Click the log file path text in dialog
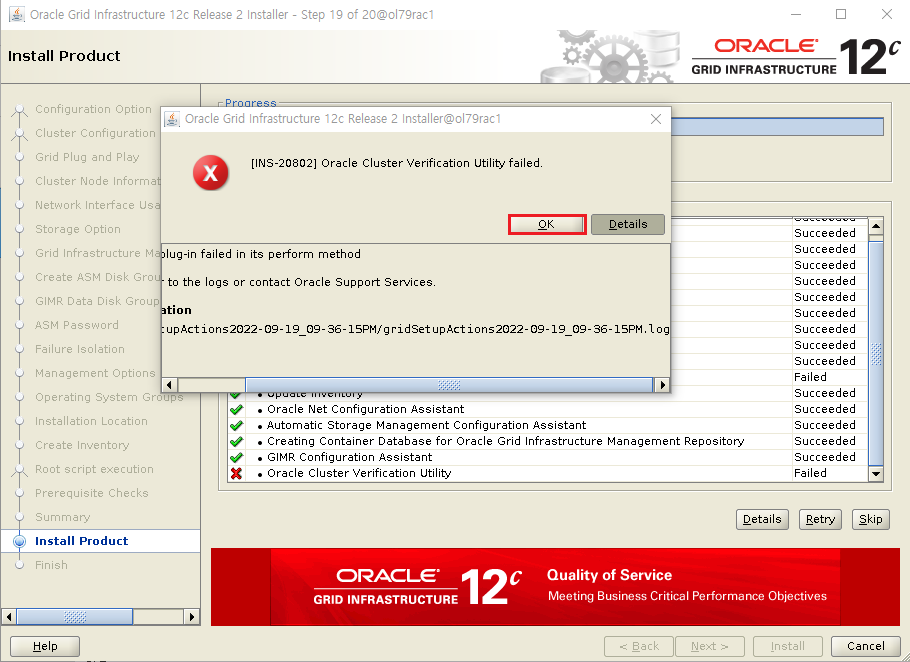The height and width of the screenshot is (662, 910). [416, 329]
